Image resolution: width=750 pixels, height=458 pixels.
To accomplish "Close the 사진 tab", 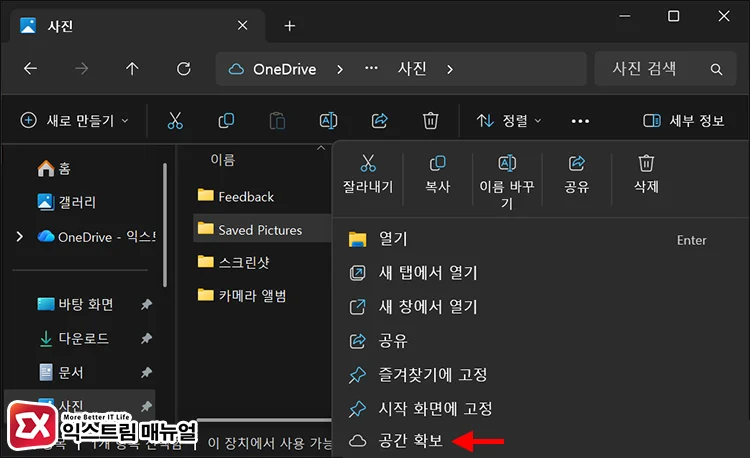I will [x=243, y=25].
